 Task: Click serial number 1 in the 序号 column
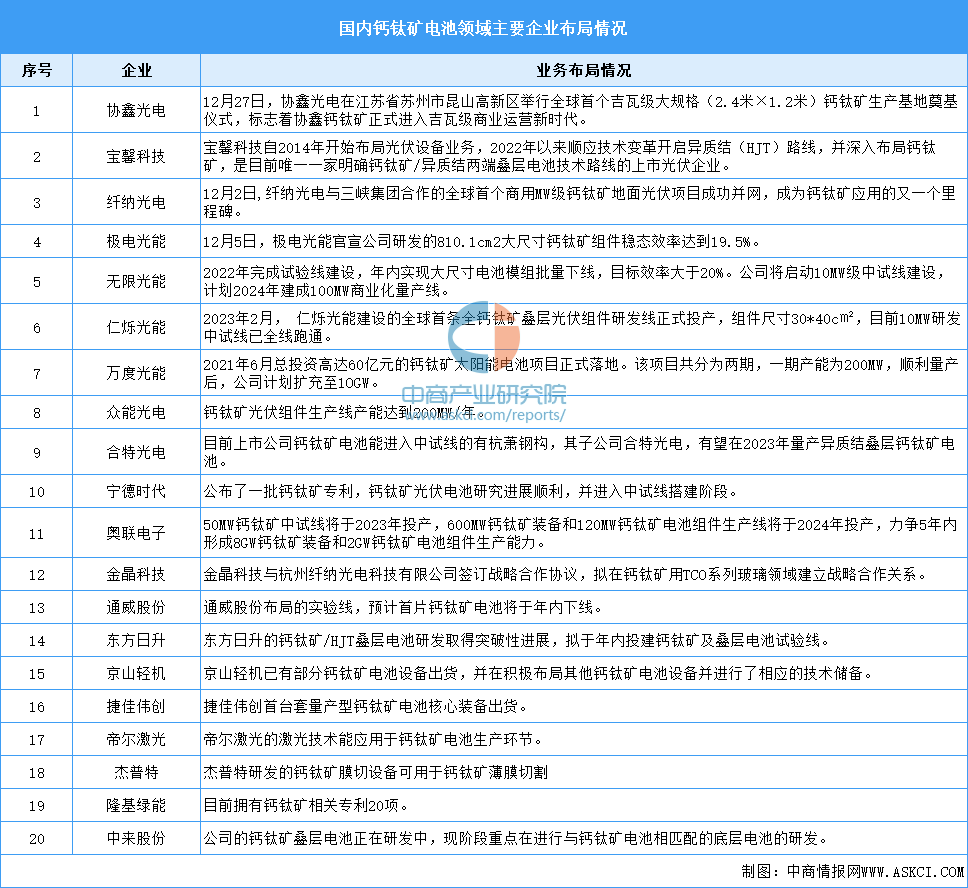[36, 111]
